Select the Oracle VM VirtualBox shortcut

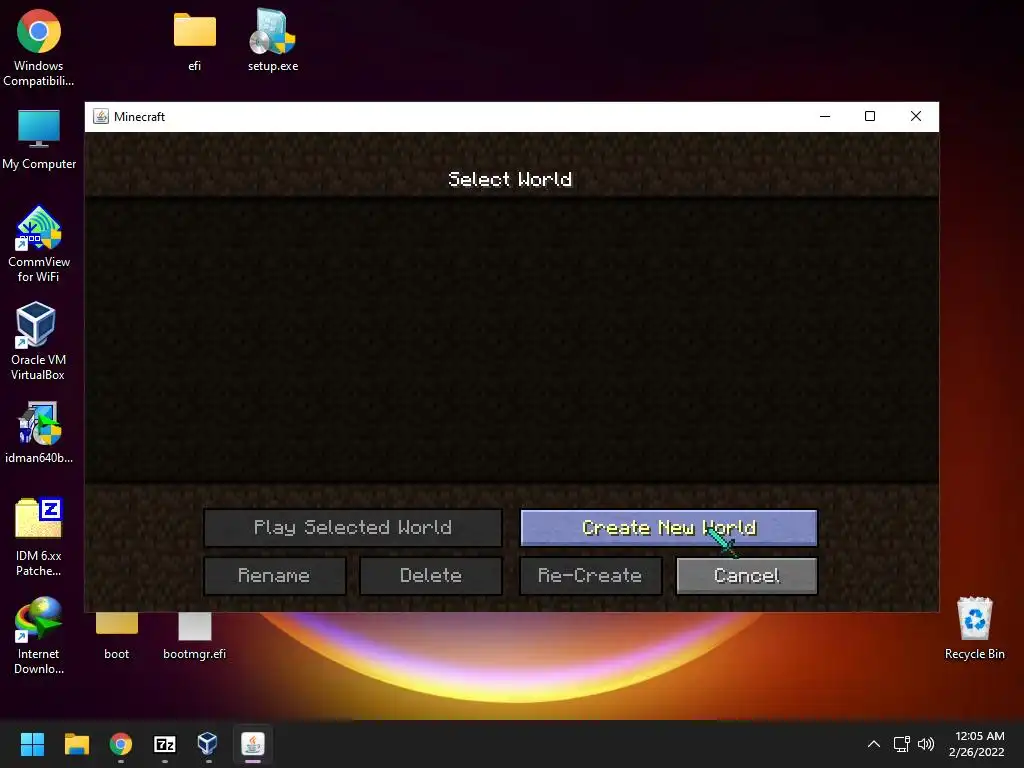coord(39,341)
